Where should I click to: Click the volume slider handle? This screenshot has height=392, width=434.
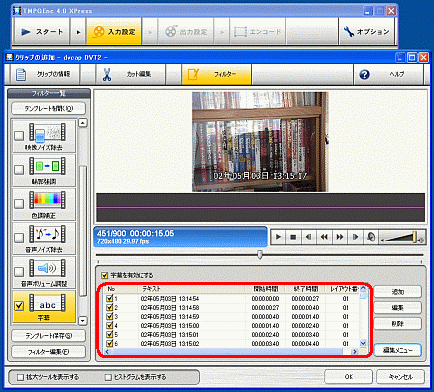coord(414,237)
